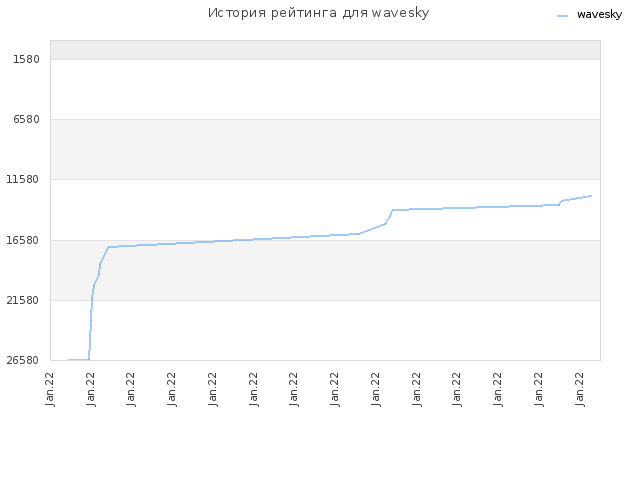640x480 pixels.
Task: Click the chart title История рейтинга для wavesky
Action: (318, 13)
